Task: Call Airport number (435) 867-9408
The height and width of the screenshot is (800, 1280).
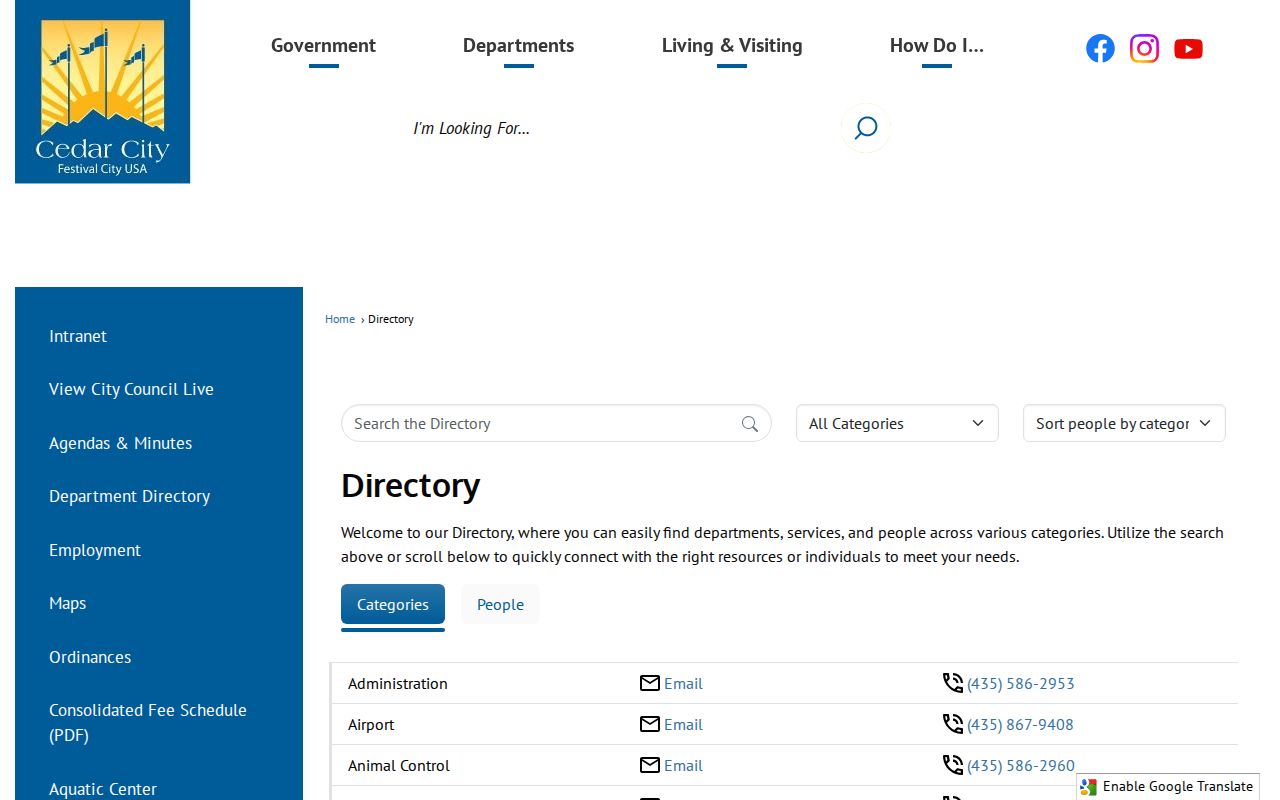Action: (x=1020, y=724)
